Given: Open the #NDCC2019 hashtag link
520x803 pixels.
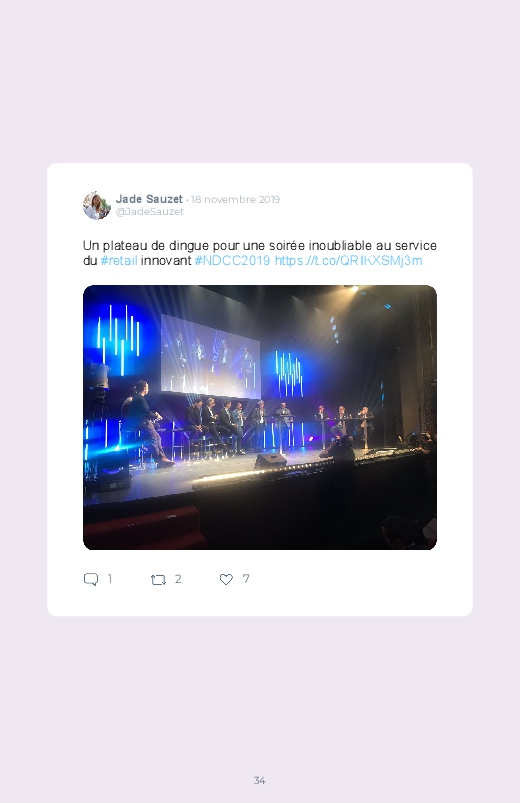Looking at the screenshot, I should click(232, 261).
